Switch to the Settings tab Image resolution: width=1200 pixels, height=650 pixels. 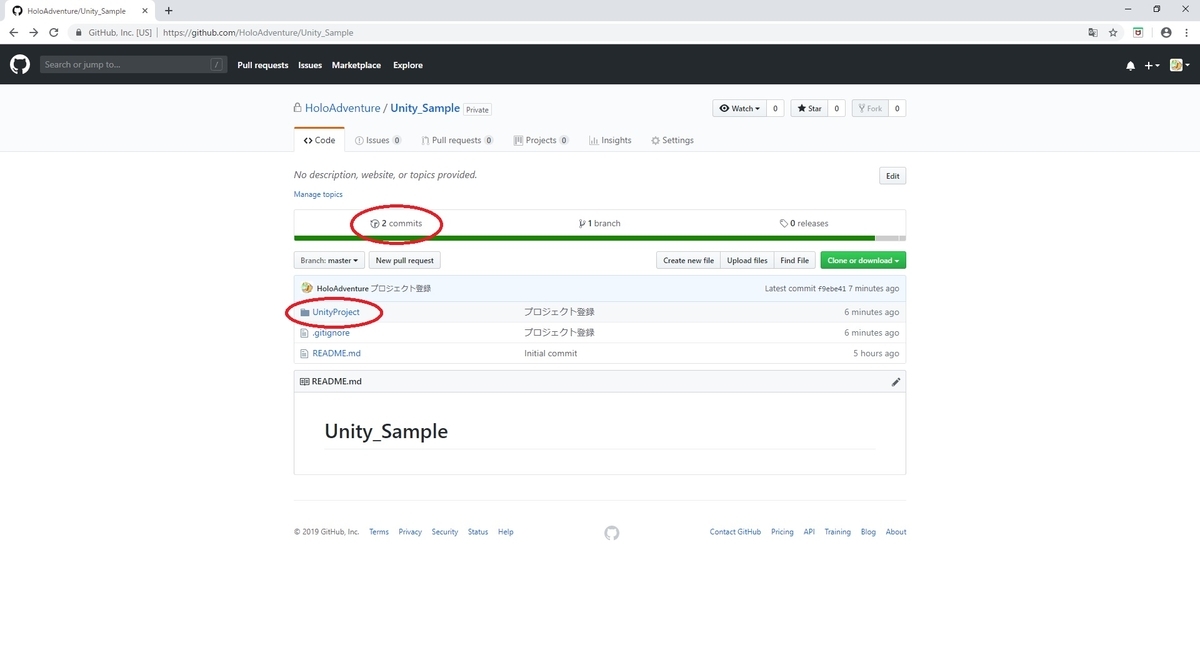coord(672,140)
